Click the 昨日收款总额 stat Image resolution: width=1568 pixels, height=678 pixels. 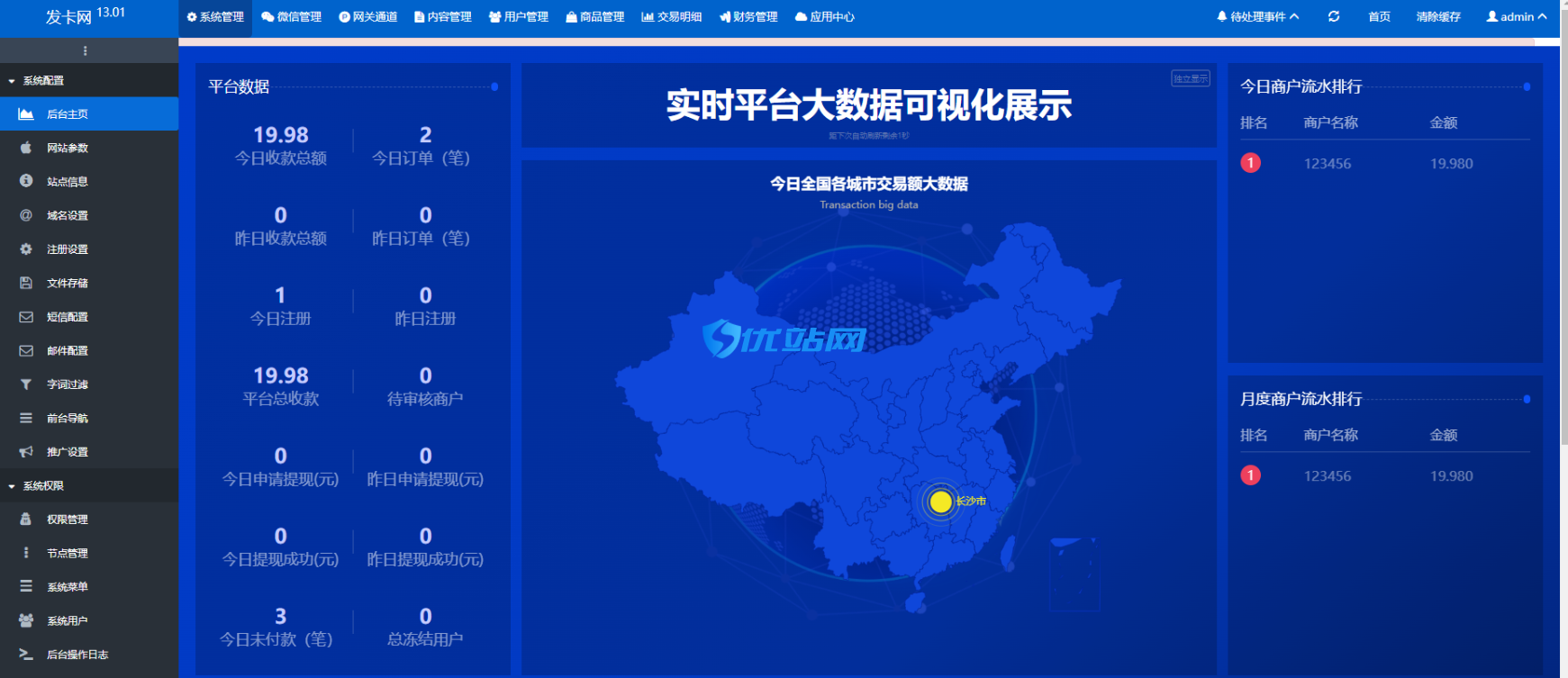tap(281, 226)
